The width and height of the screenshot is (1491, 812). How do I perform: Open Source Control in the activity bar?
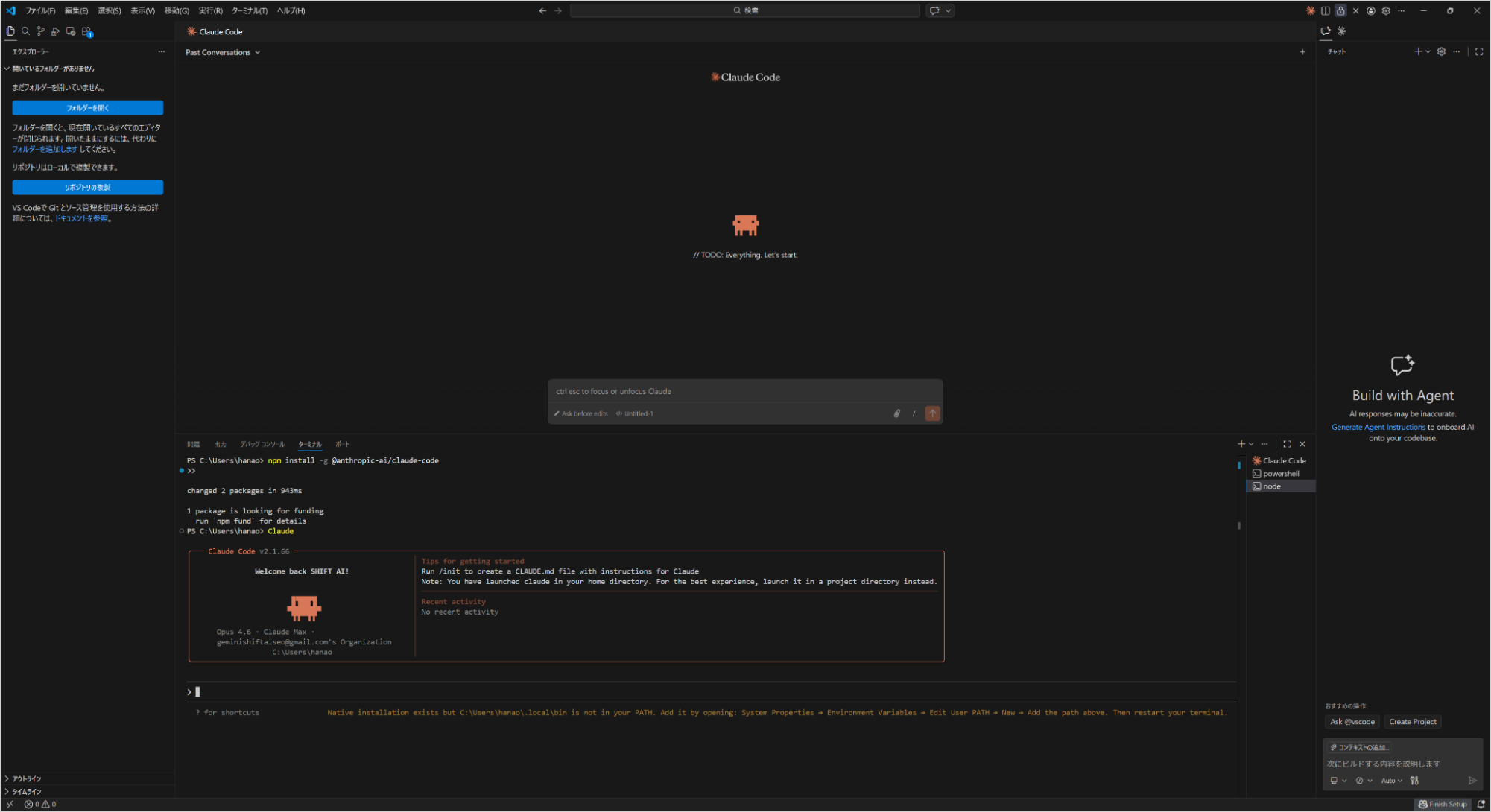click(41, 31)
